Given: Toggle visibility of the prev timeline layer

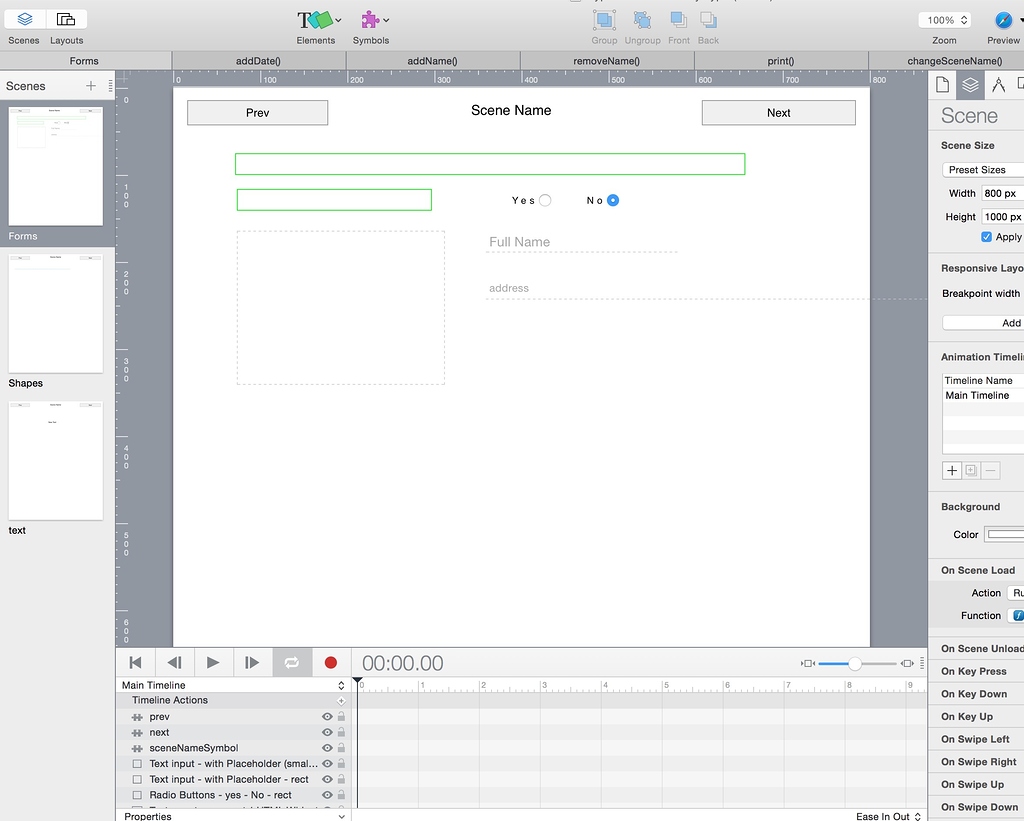Looking at the screenshot, I should point(326,716).
